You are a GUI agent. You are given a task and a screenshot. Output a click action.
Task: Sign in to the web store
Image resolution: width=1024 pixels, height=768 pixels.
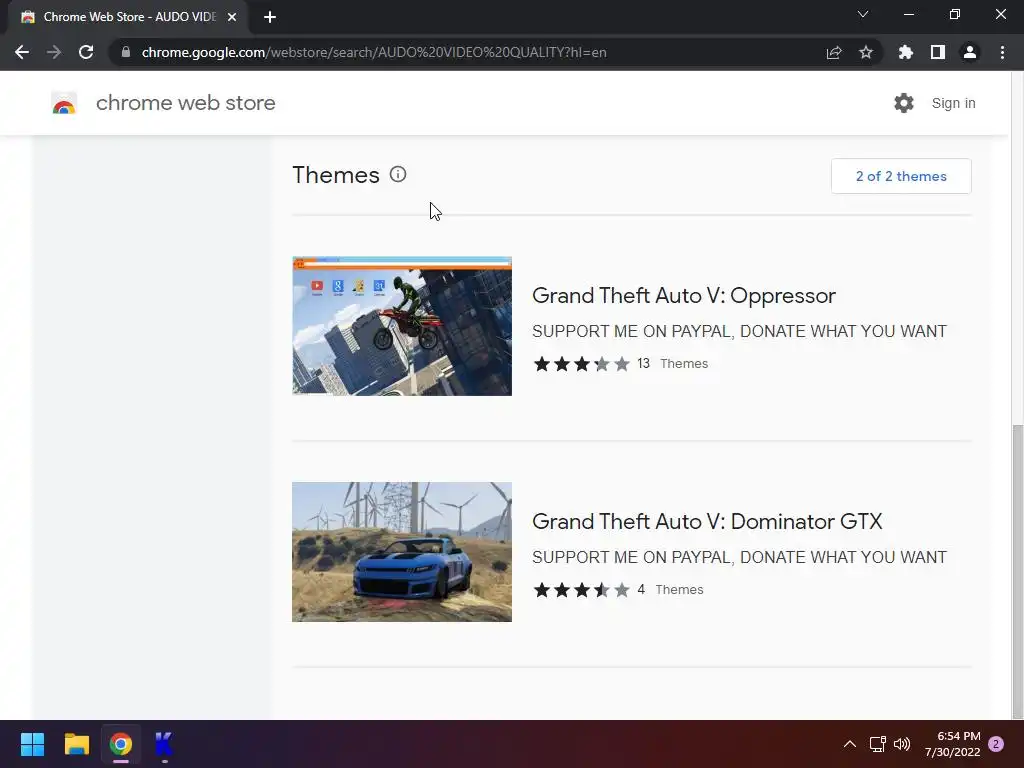coord(953,103)
